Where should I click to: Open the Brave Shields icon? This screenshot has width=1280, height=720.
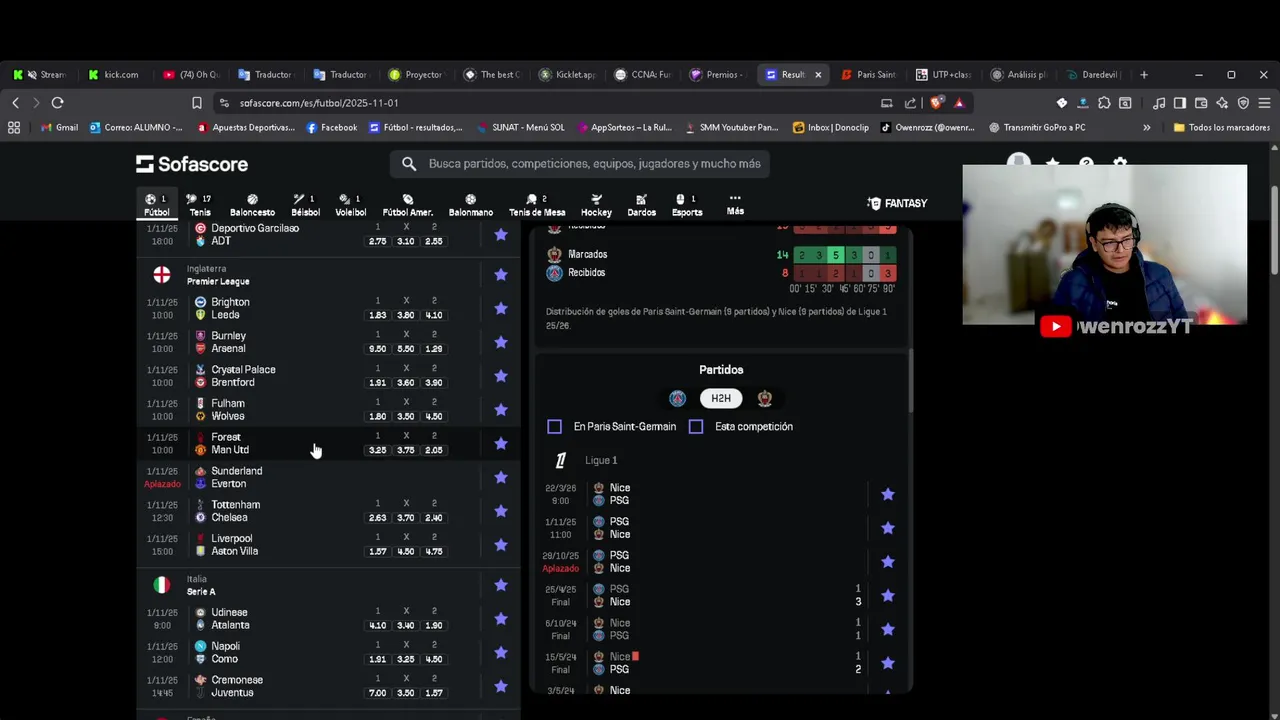[x=936, y=103]
